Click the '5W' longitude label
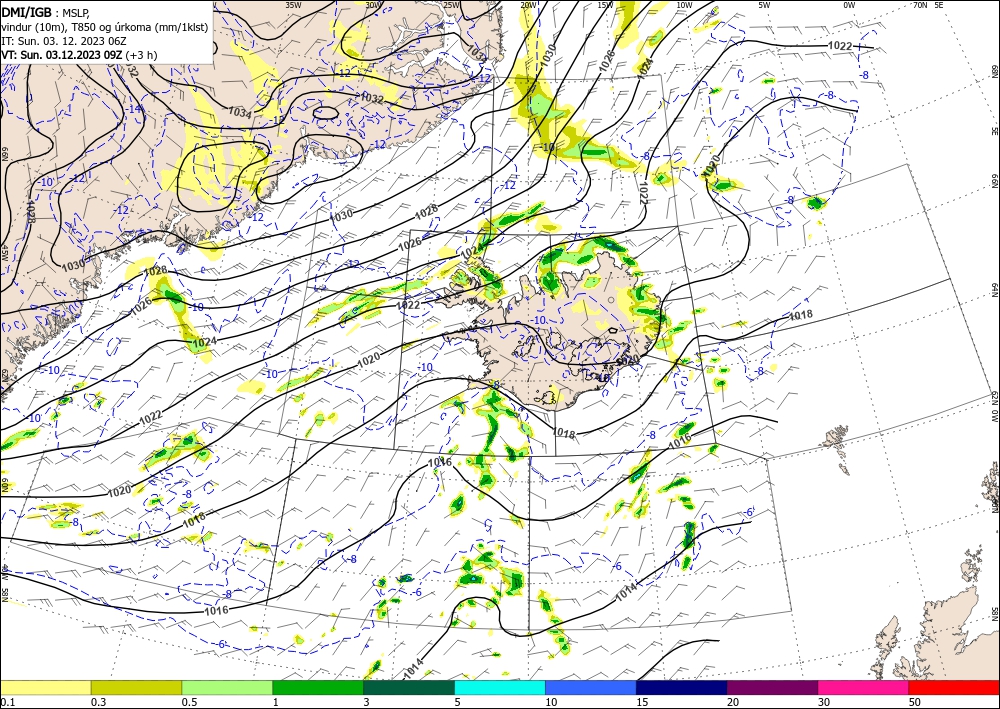The height and width of the screenshot is (709, 1000). [764, 5]
